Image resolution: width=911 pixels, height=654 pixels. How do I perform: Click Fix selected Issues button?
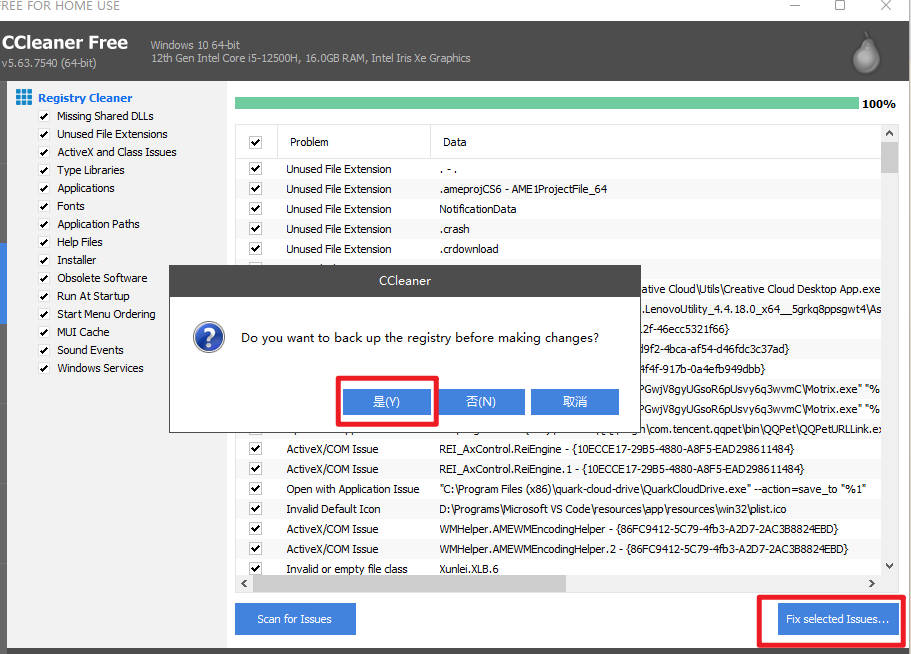coord(838,619)
